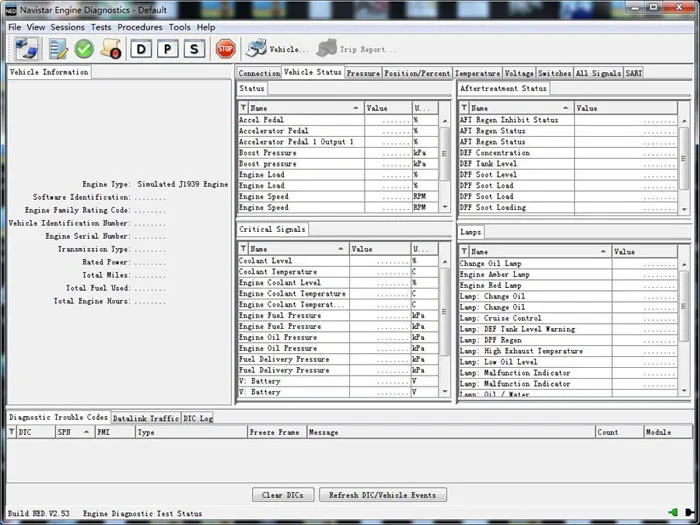Image resolution: width=700 pixels, height=525 pixels.
Task: Select Lamp: High Exhaust Temperature row
Action: pyautogui.click(x=568, y=351)
